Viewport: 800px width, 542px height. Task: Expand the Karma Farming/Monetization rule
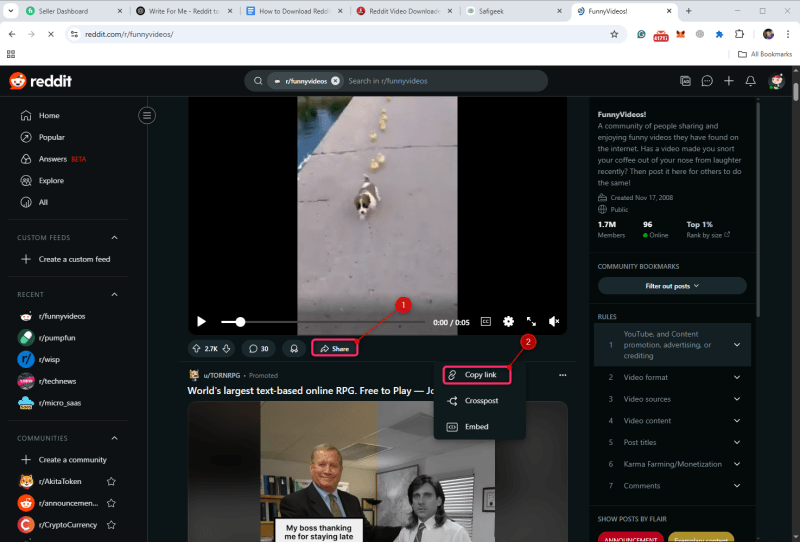(672, 464)
